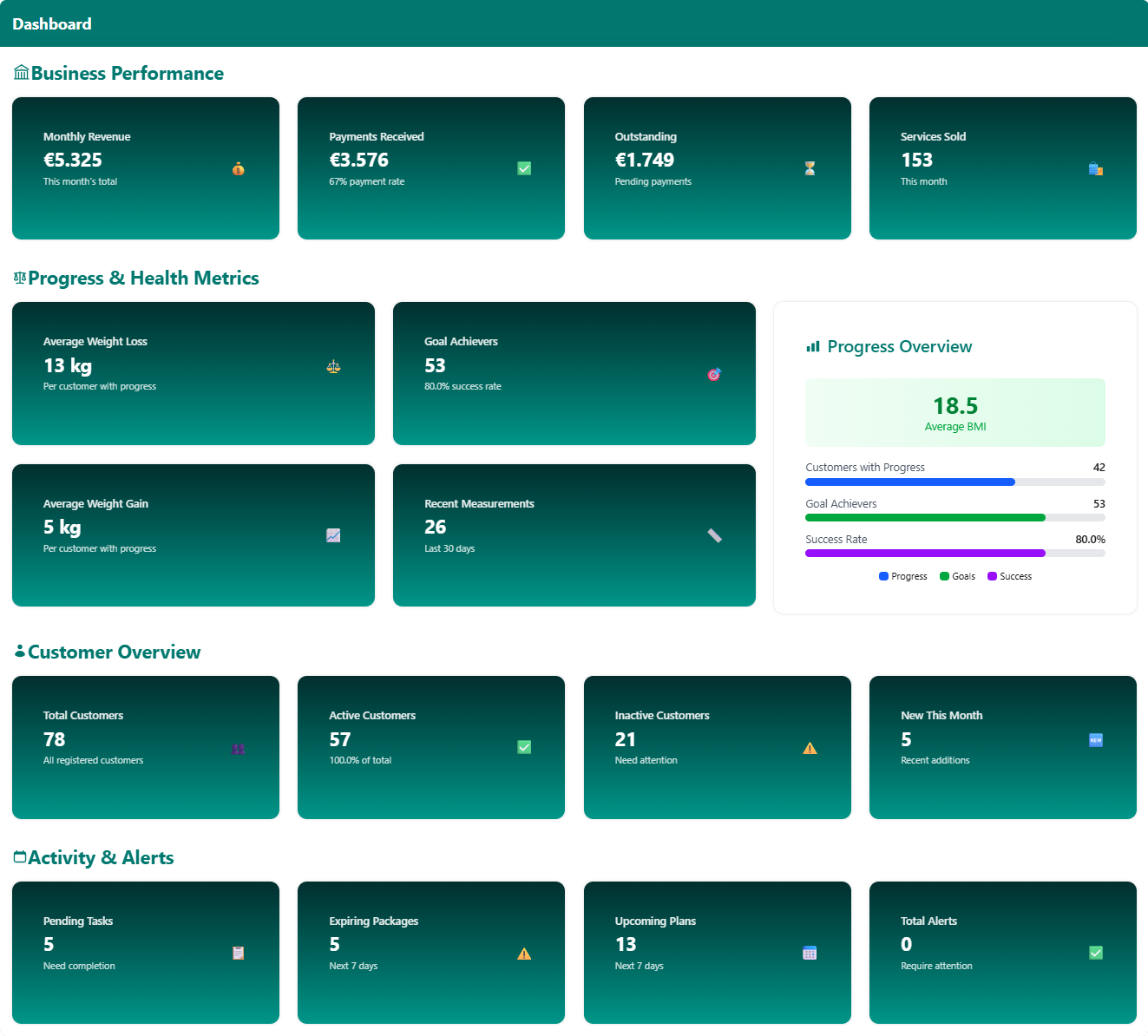Expand the Progress & Health Metrics section
Screen dimensions: 1148x1036
(x=136, y=278)
